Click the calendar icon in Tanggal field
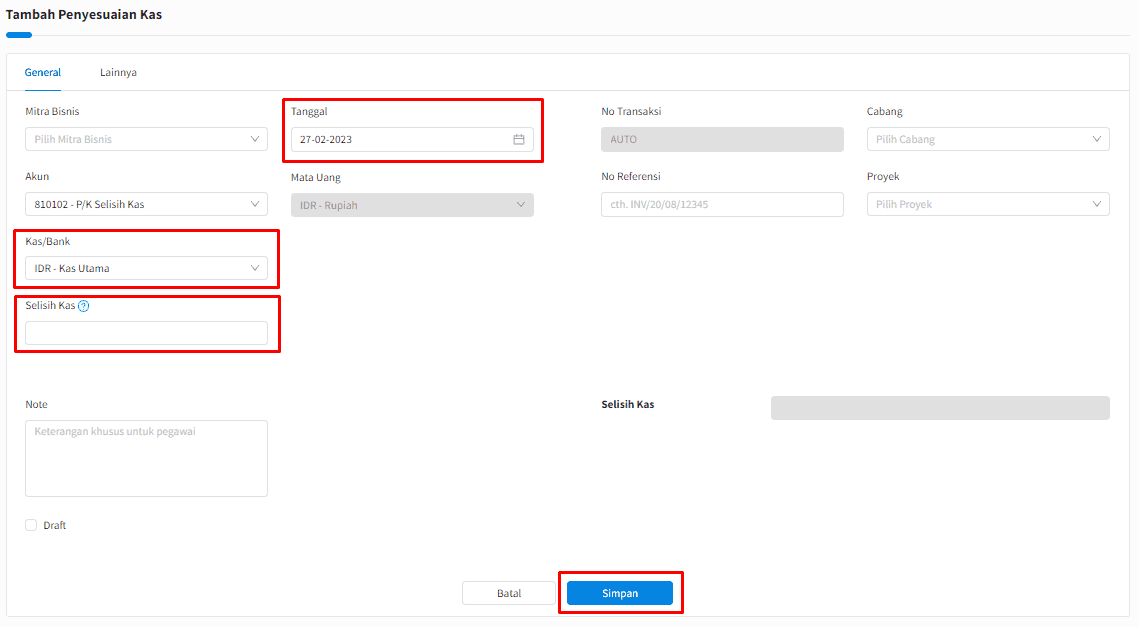Viewport: 1138px width, 627px height. click(x=519, y=140)
